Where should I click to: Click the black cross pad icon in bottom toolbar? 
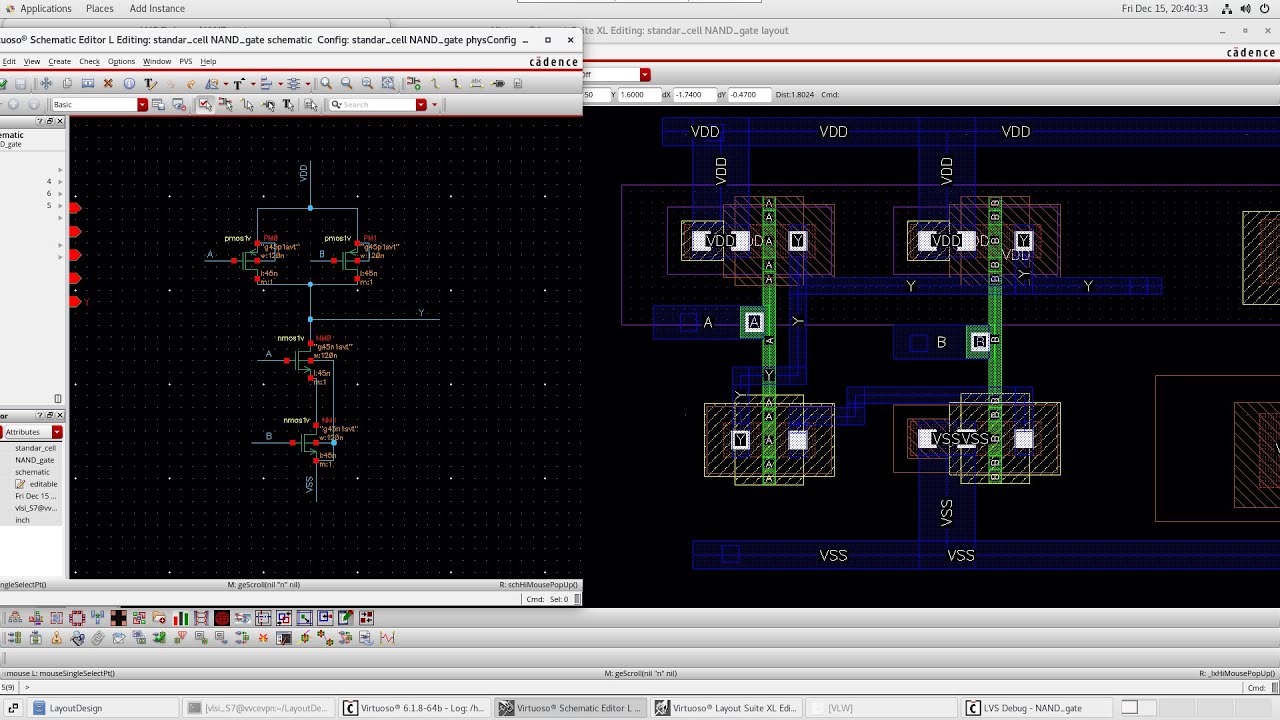[x=119, y=617]
